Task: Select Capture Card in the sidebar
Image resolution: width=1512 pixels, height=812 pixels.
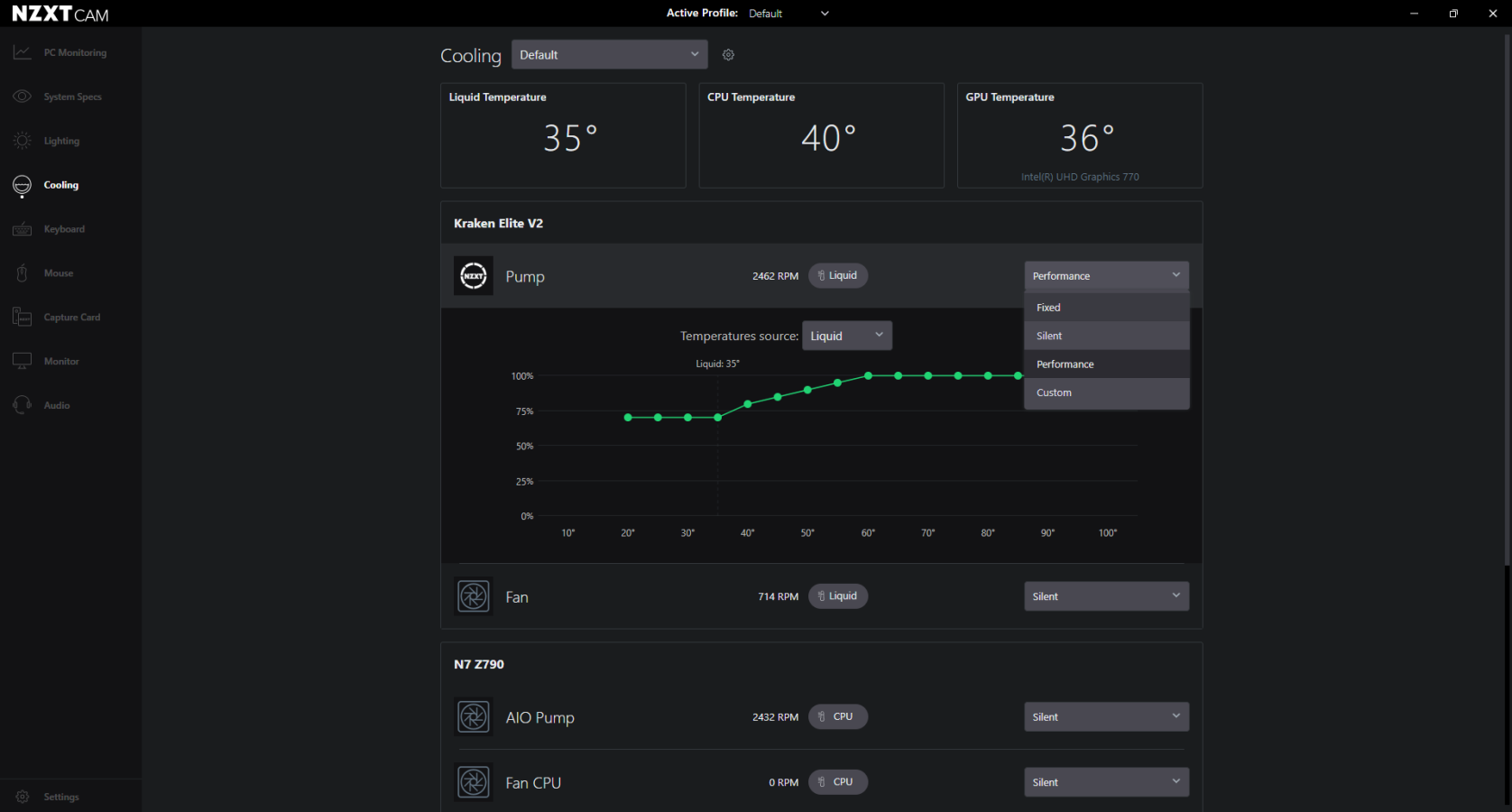Action: coord(71,318)
